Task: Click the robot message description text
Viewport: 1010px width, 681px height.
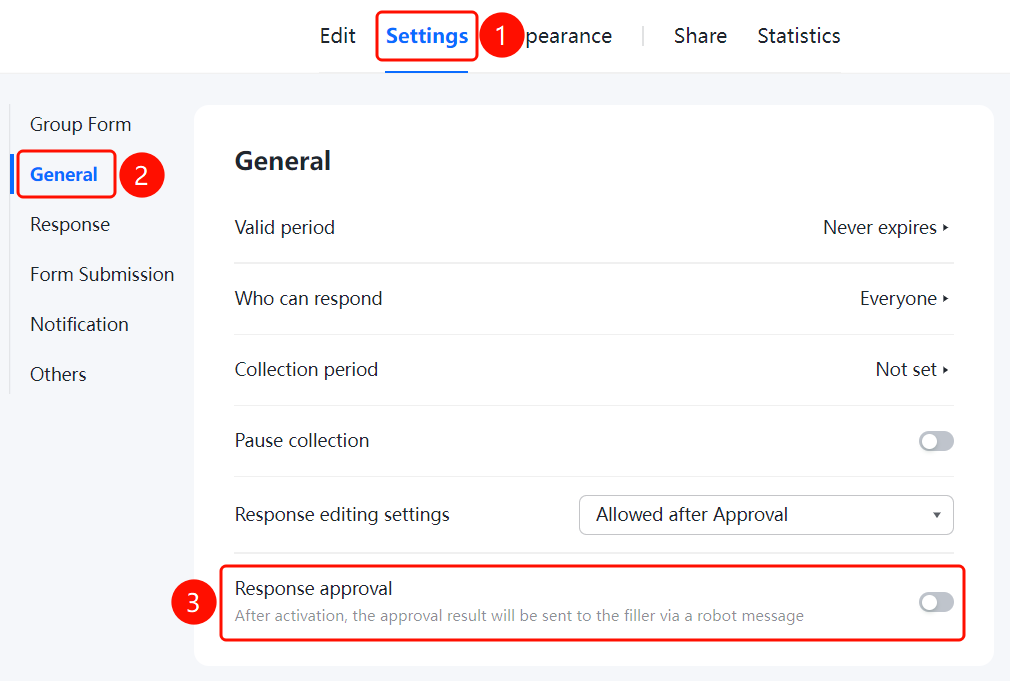Action: [519, 616]
